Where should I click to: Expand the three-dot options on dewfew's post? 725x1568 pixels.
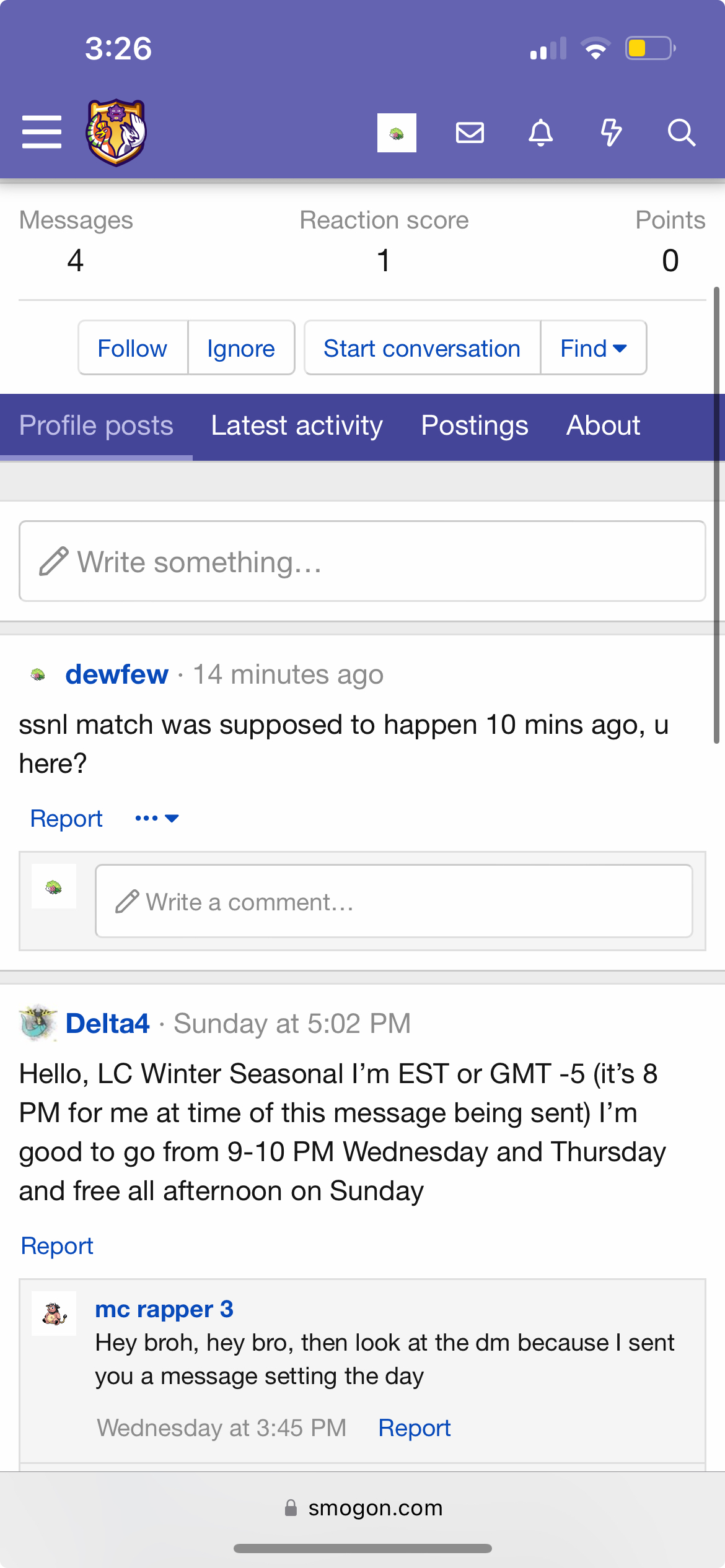(157, 819)
